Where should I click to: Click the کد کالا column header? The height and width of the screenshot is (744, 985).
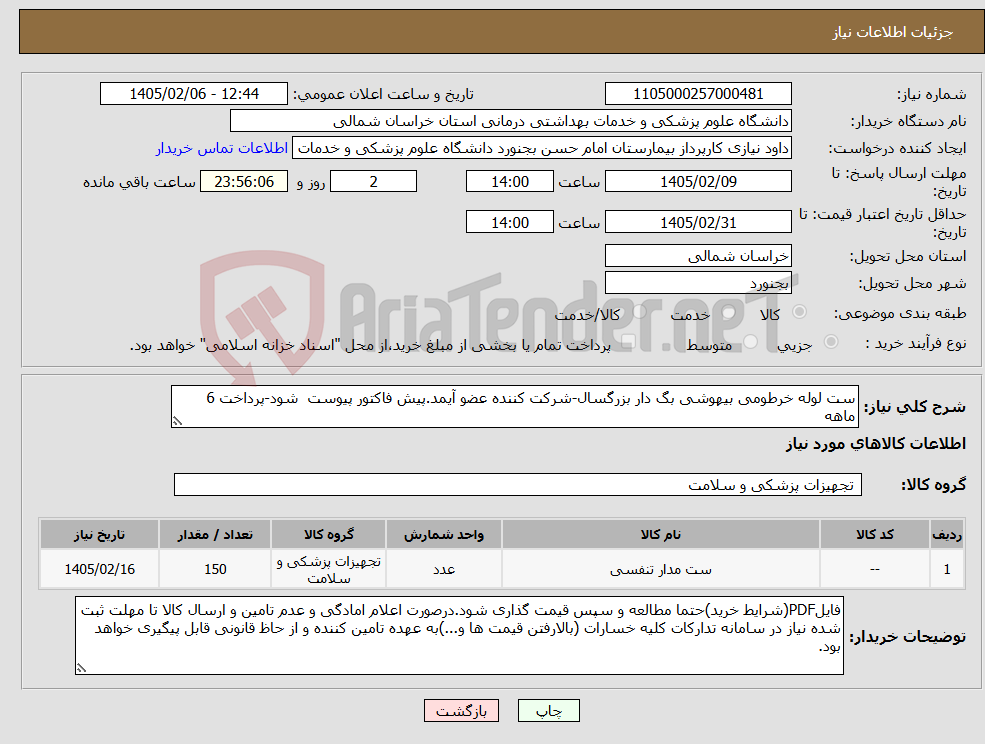[x=874, y=534]
